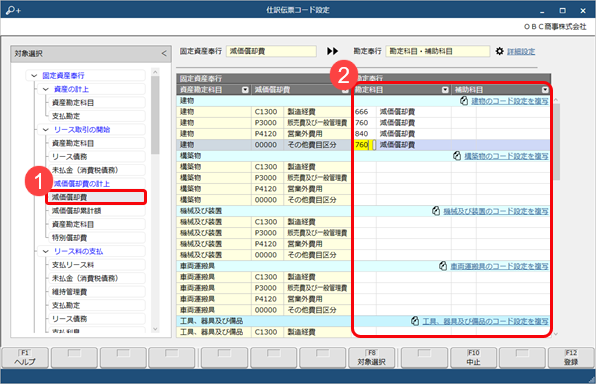Image resolution: width=596 pixels, height=384 pixels.
Task: Click the 勘定奉行 field showing 勘定科目・補助科目
Action: coord(438,51)
